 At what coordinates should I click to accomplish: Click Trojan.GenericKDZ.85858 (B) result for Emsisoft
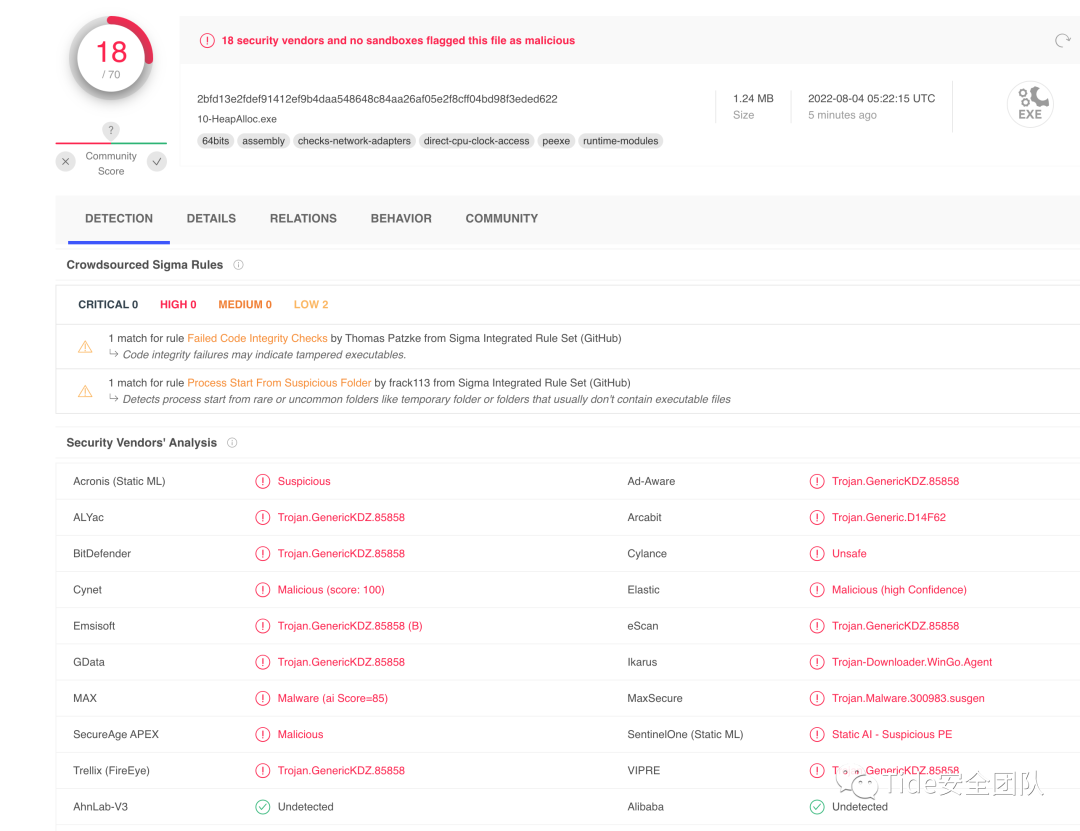[x=350, y=626]
